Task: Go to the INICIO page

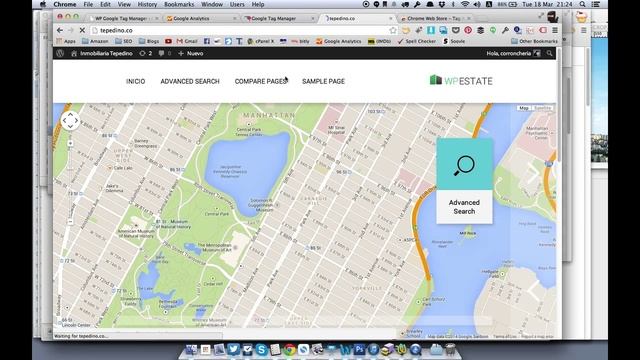Action: (x=136, y=81)
